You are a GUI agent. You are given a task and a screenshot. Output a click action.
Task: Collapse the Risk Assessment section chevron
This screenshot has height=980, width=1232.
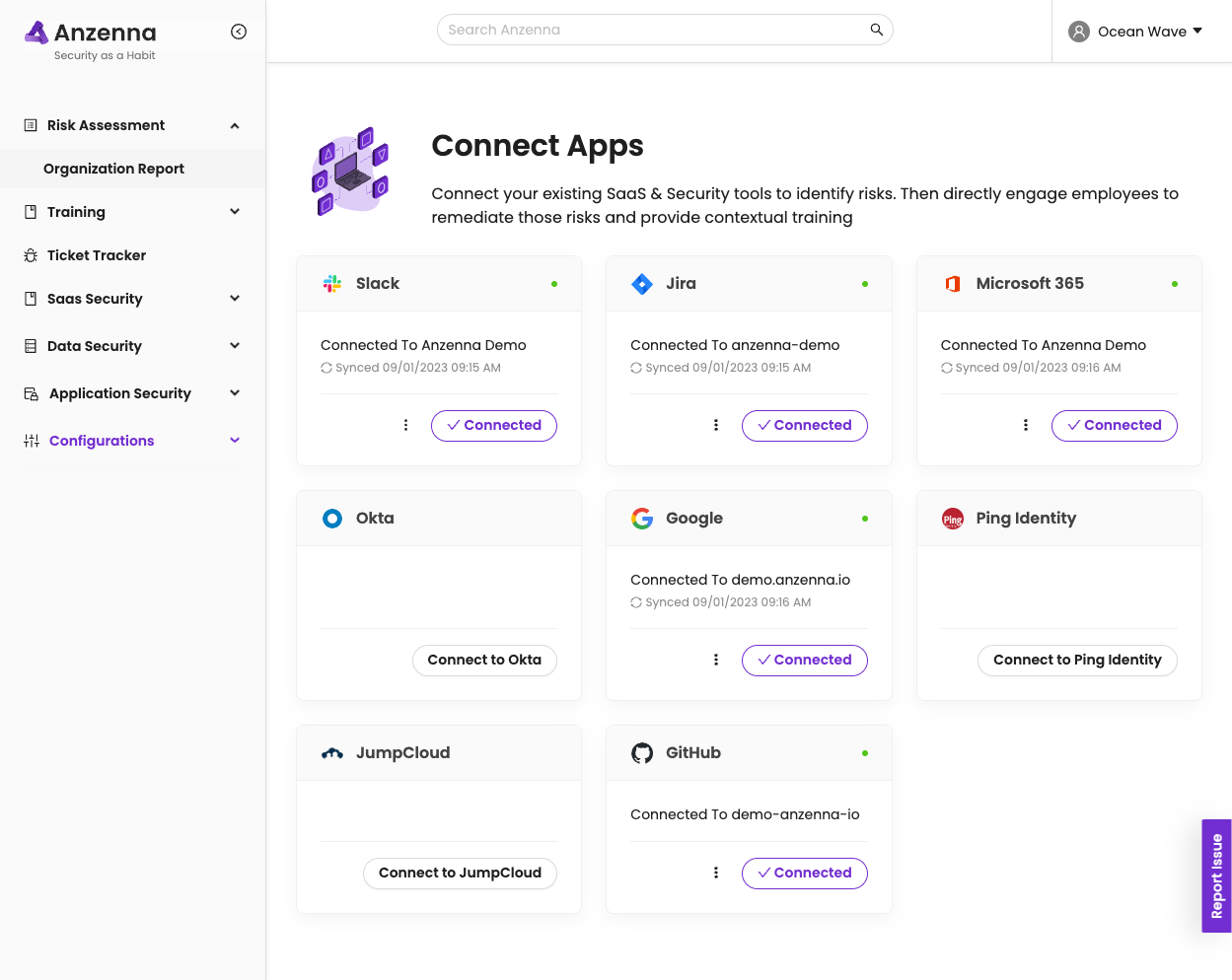235,125
